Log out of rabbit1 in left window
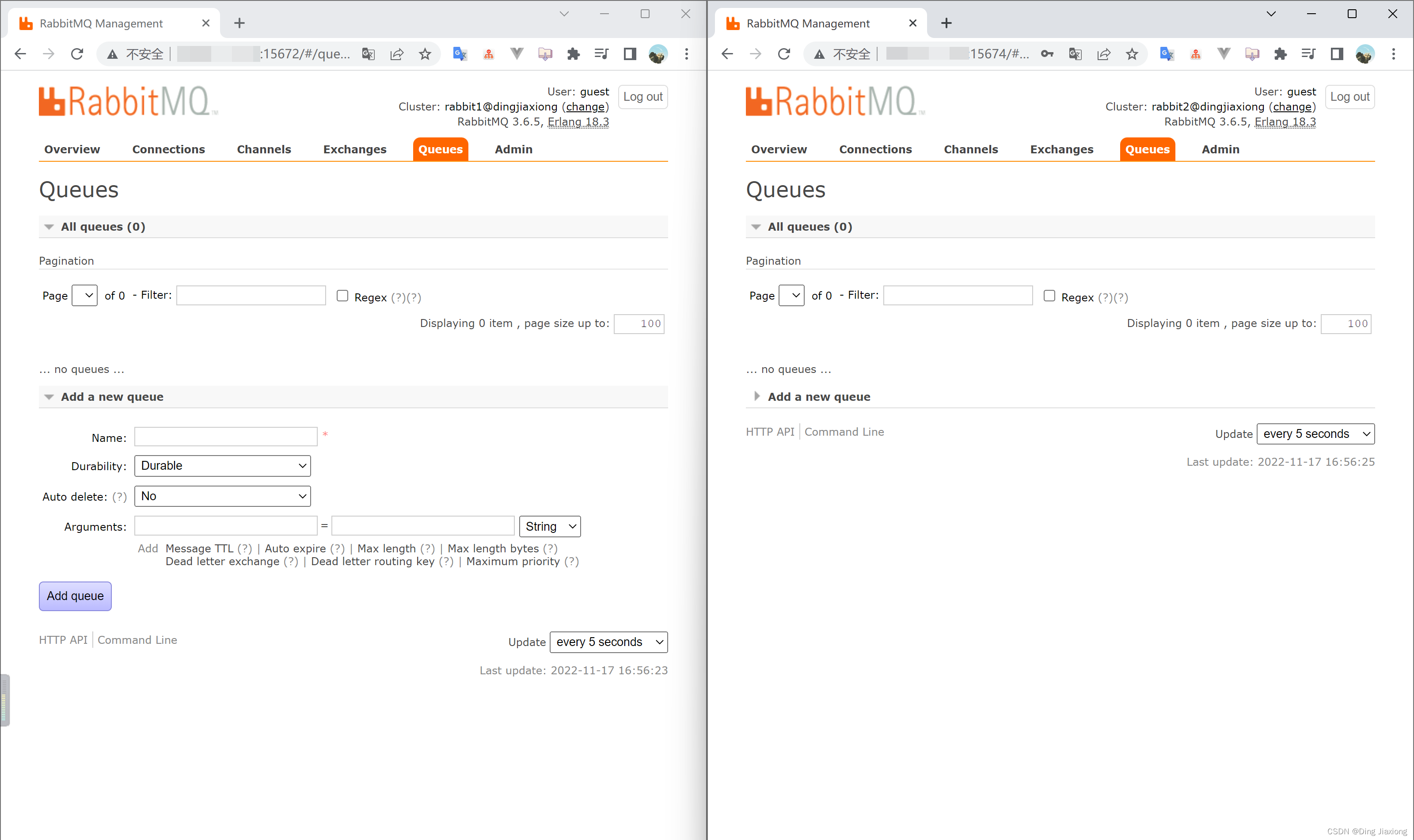The image size is (1414, 840). [643, 97]
